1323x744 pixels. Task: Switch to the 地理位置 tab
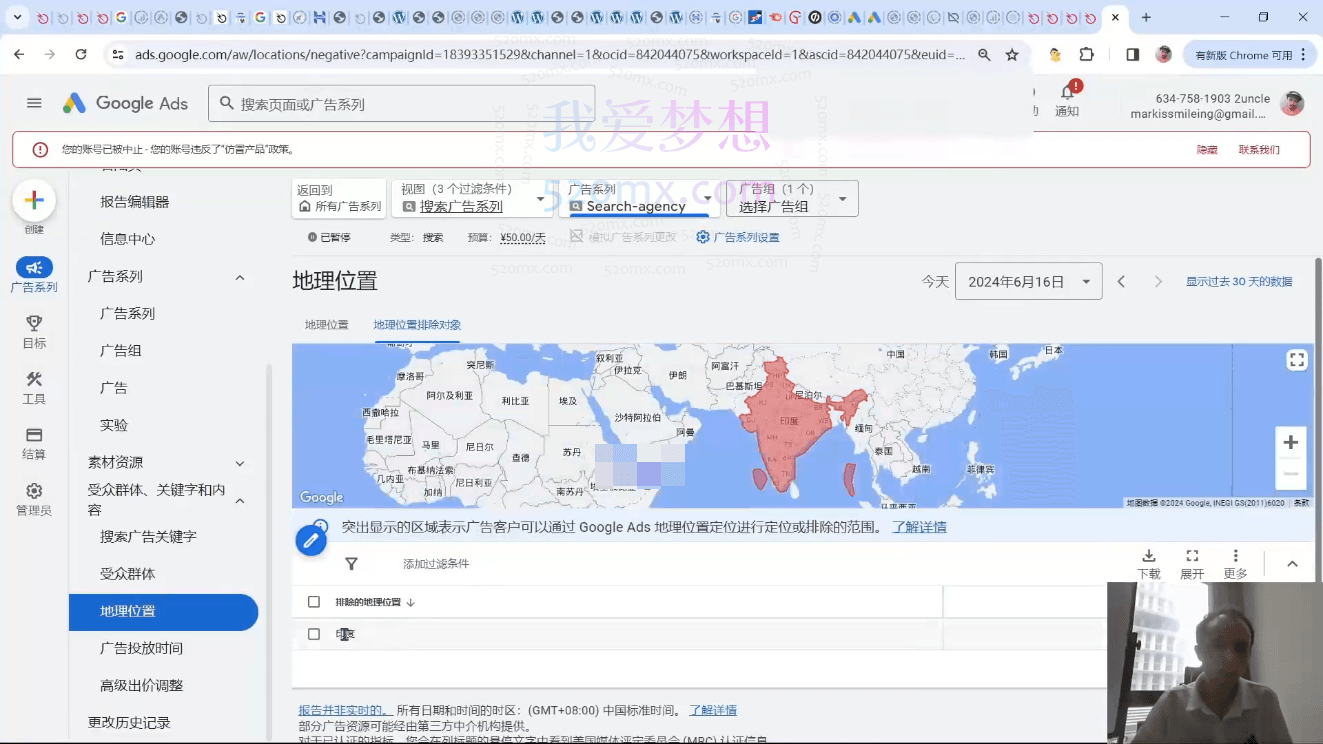(326, 325)
